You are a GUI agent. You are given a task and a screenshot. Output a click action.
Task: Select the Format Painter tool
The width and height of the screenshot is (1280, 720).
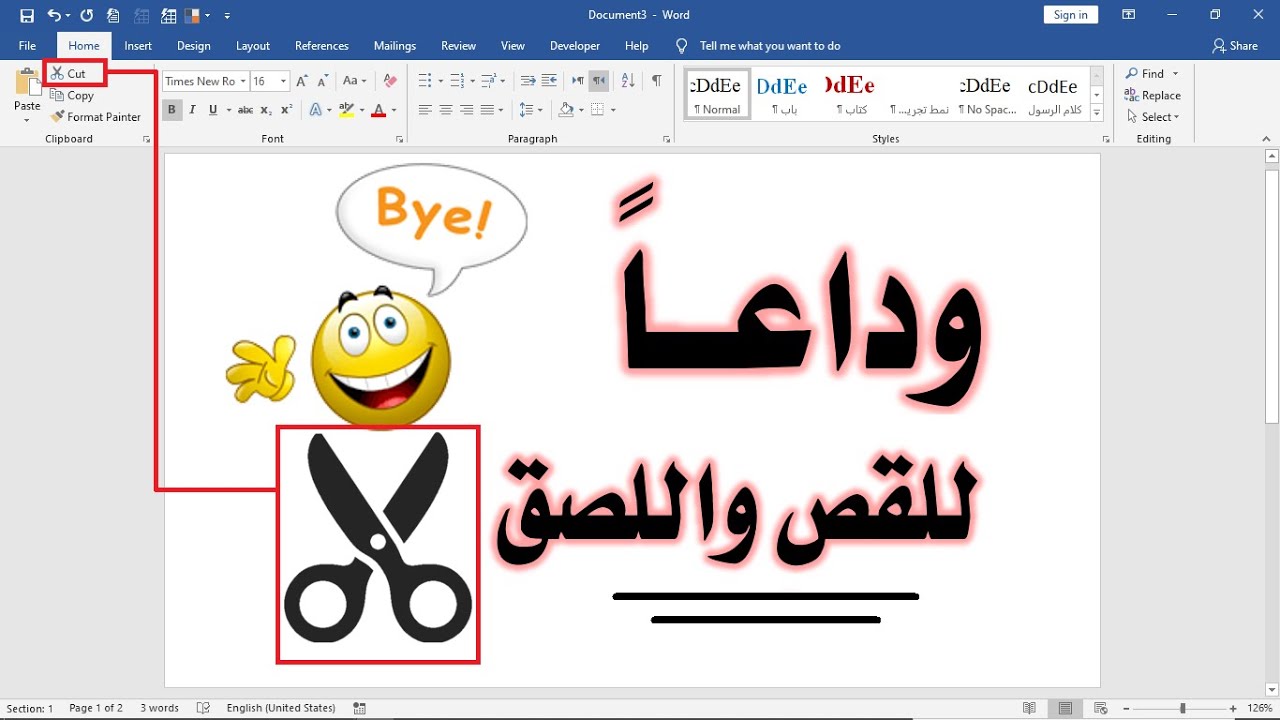click(x=96, y=117)
